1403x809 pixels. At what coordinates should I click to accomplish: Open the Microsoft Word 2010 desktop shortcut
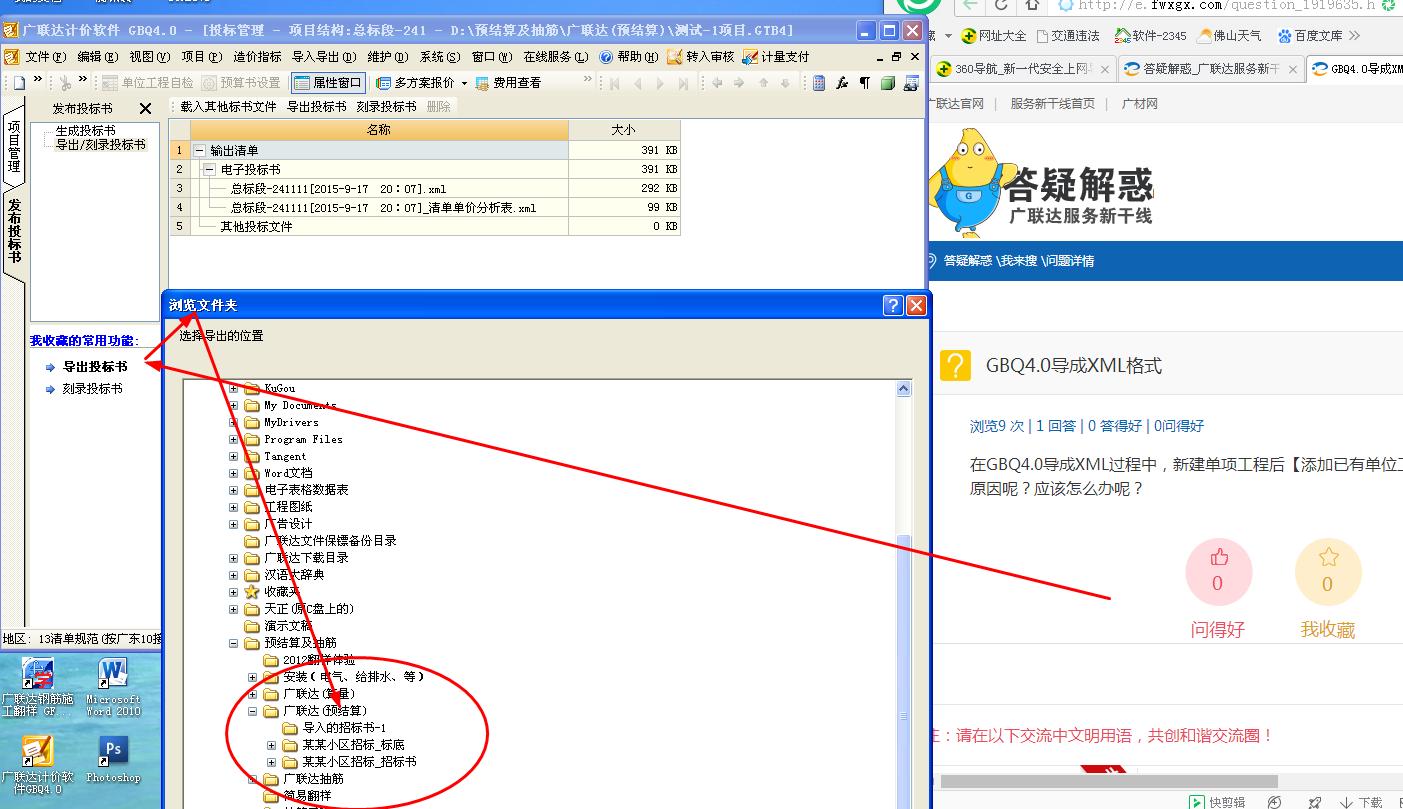[x=113, y=687]
